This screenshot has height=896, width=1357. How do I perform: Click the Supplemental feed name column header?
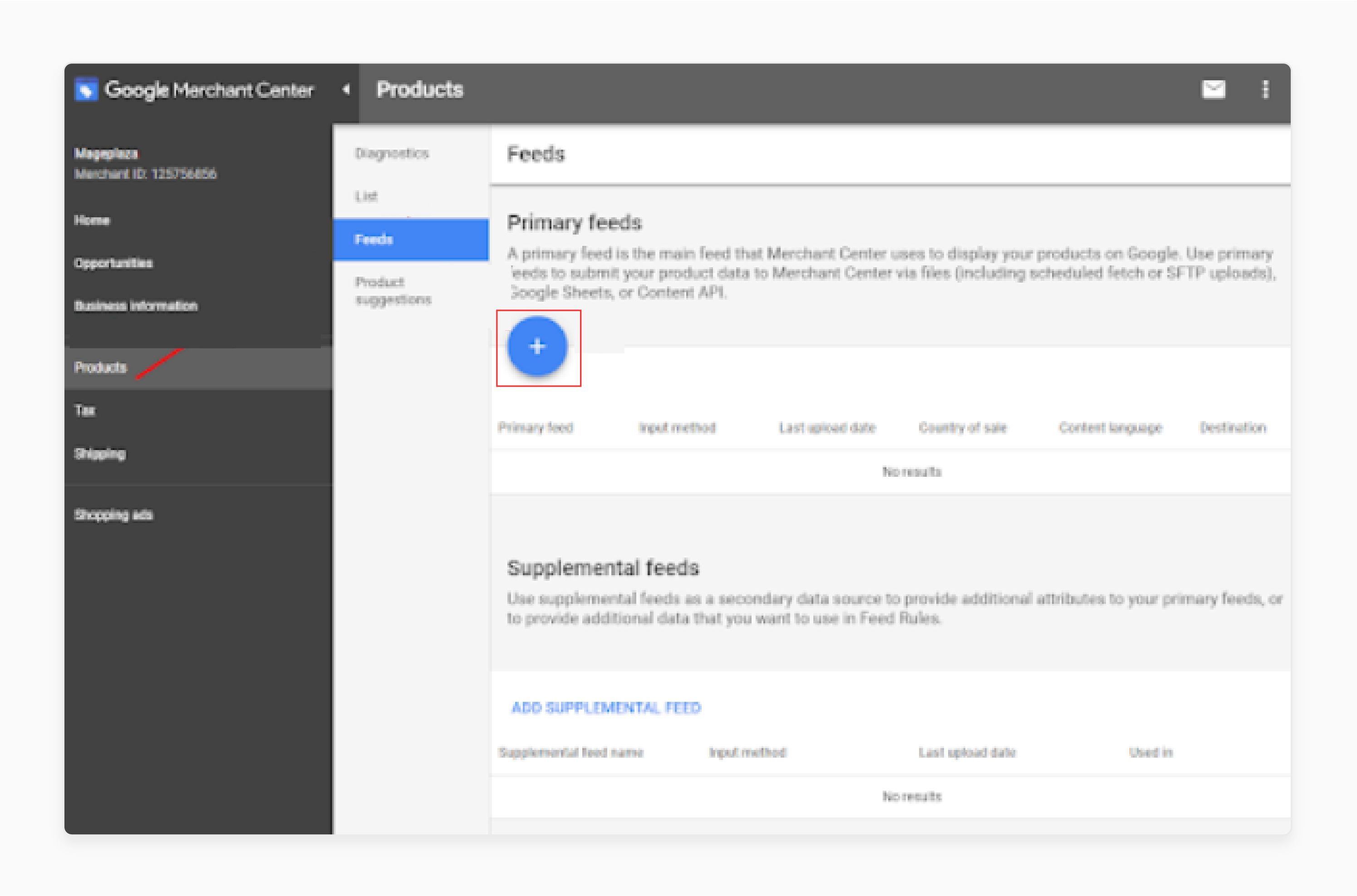[x=570, y=752]
